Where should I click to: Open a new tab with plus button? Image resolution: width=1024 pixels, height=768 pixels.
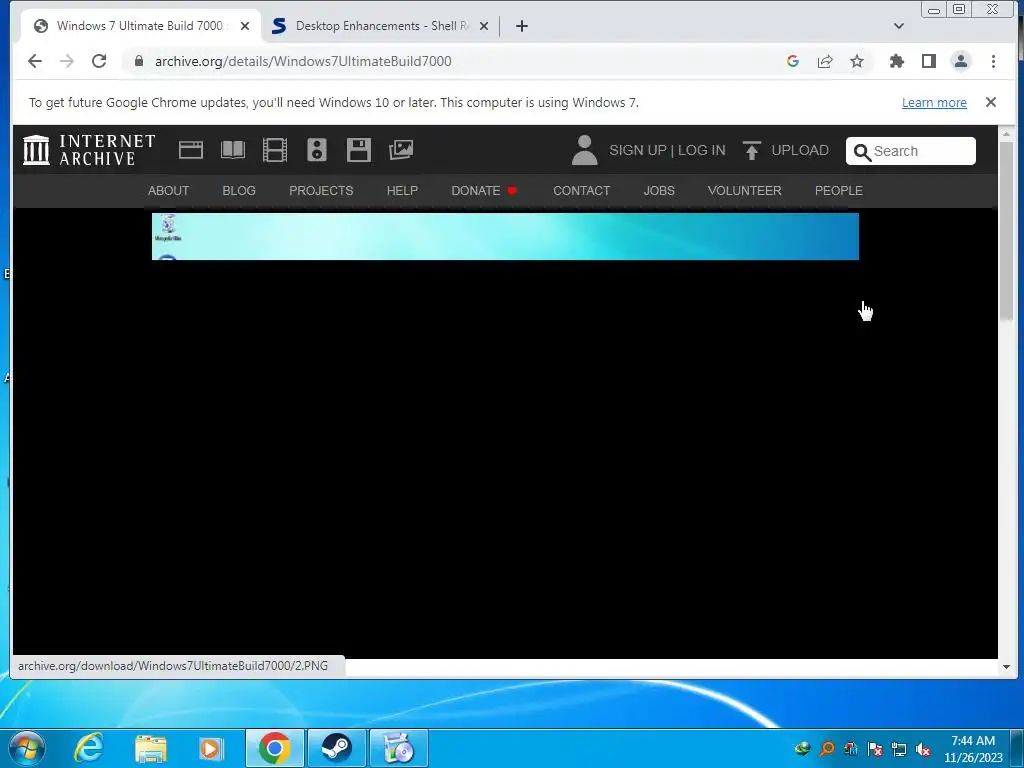click(521, 26)
